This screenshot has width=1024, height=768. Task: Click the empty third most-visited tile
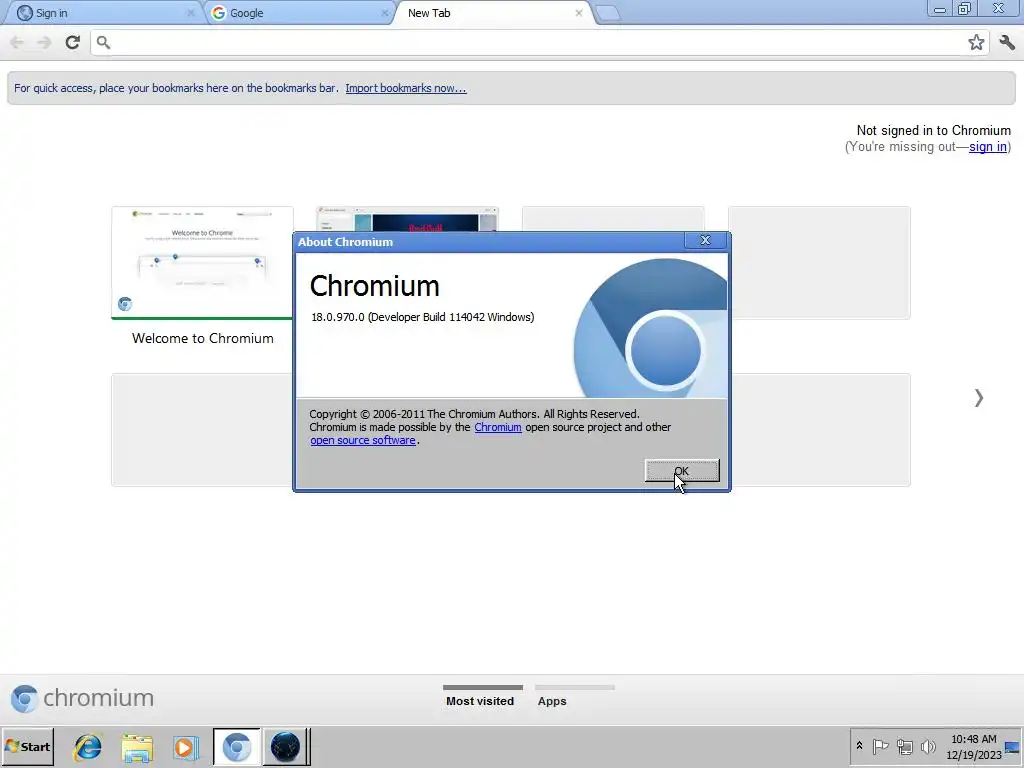point(613,219)
